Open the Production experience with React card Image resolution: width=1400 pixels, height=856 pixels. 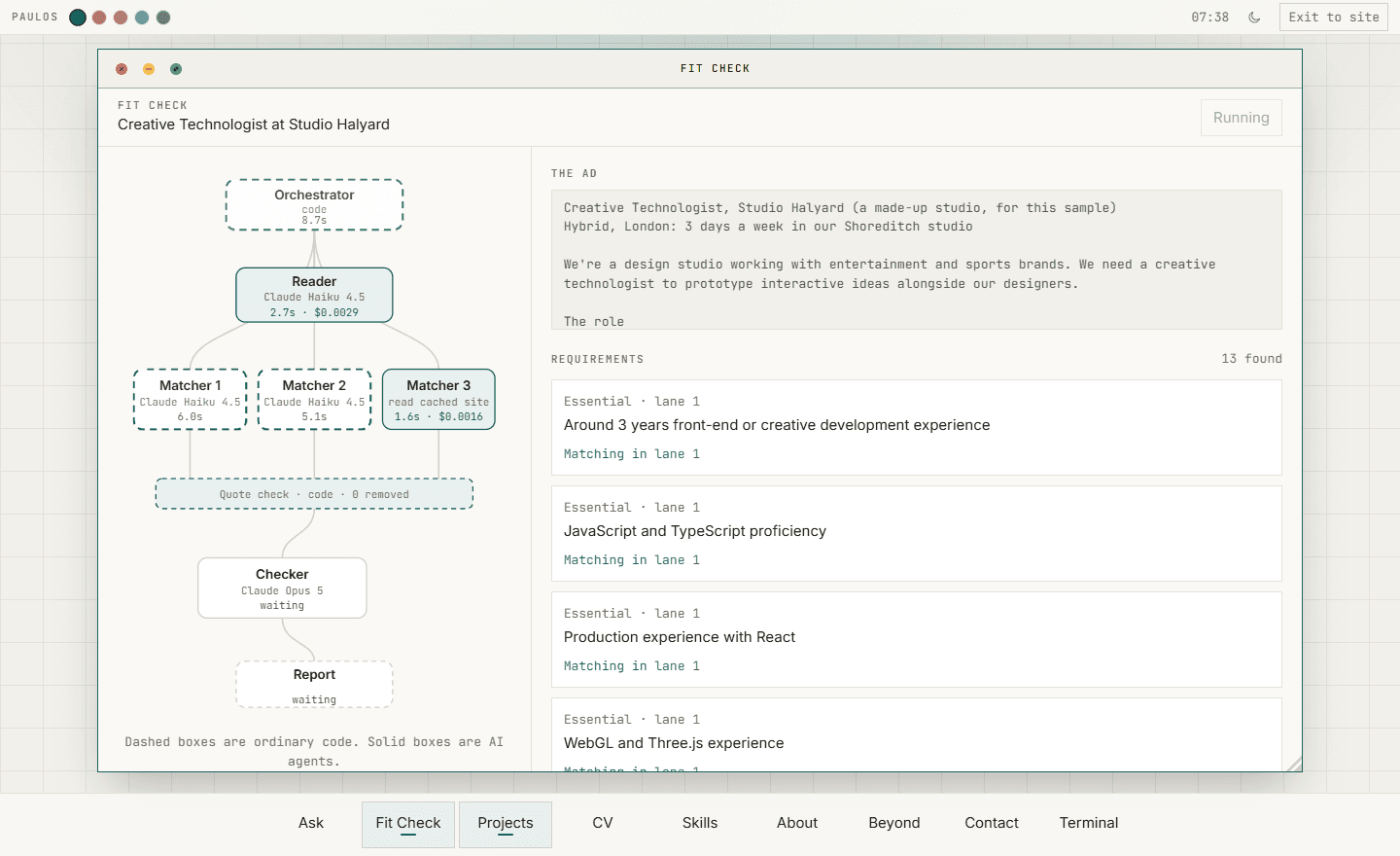point(916,639)
